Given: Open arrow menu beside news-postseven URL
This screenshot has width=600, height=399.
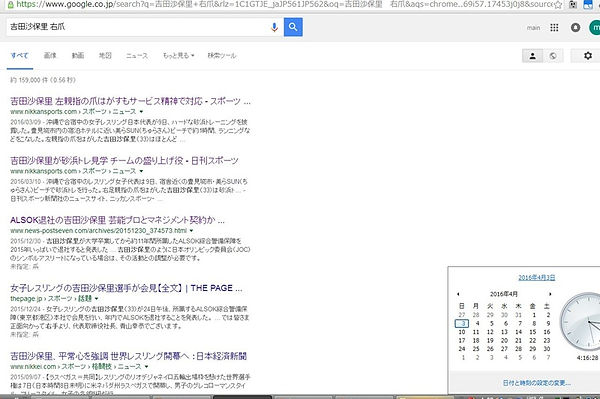Looking at the screenshot, I should 191,231.
